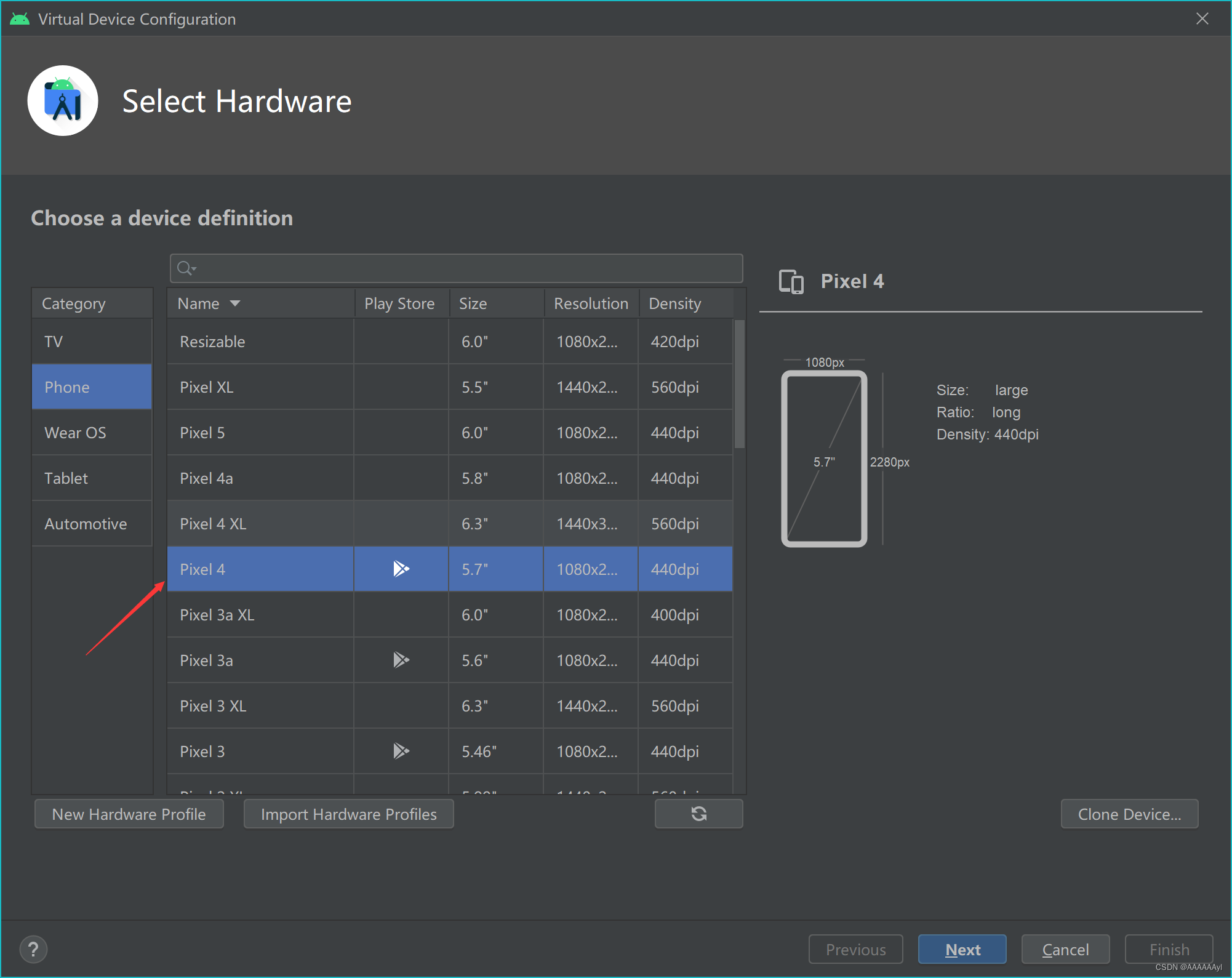
Task: Click the Play Store icon for Pixel 4
Action: point(398,569)
